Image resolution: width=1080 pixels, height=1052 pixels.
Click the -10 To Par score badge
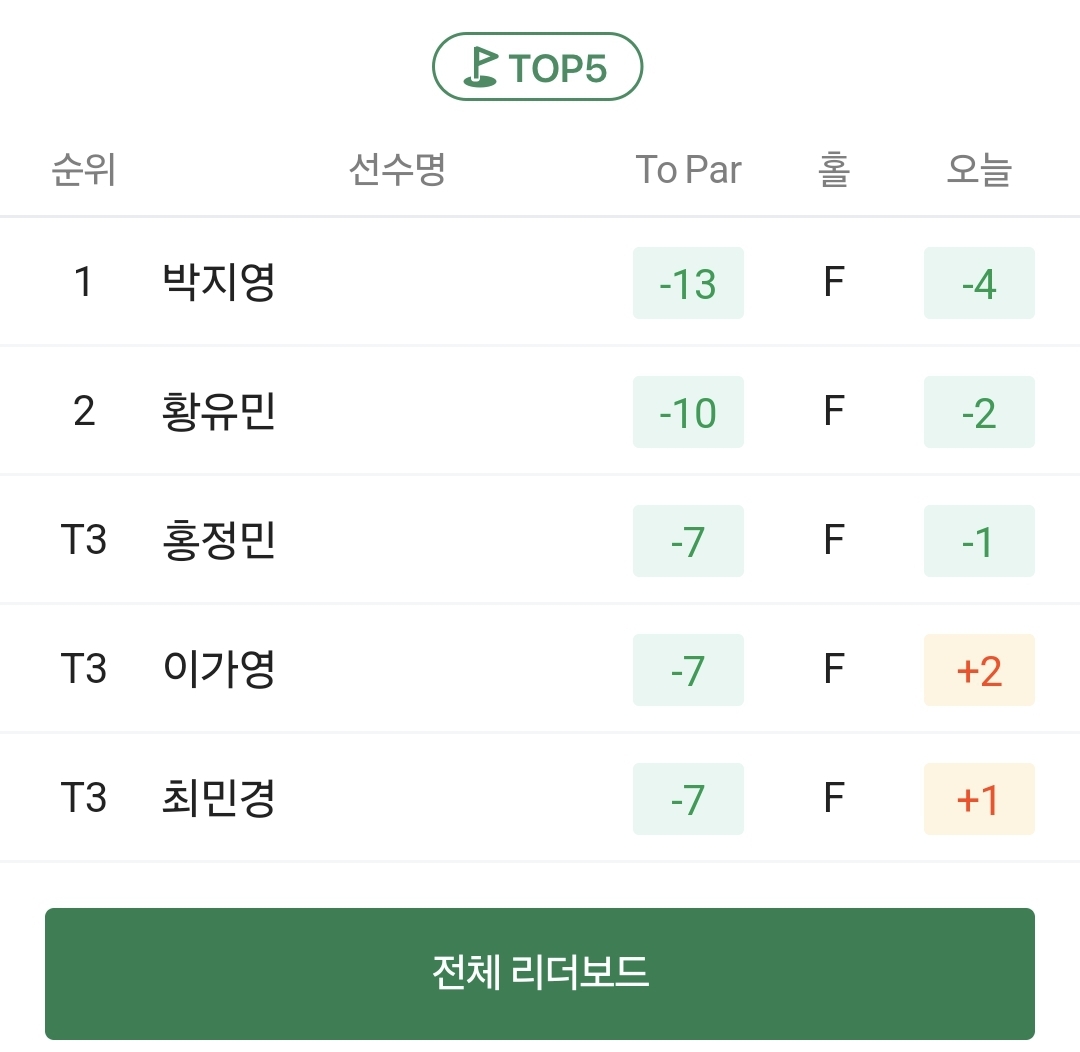[x=688, y=412]
